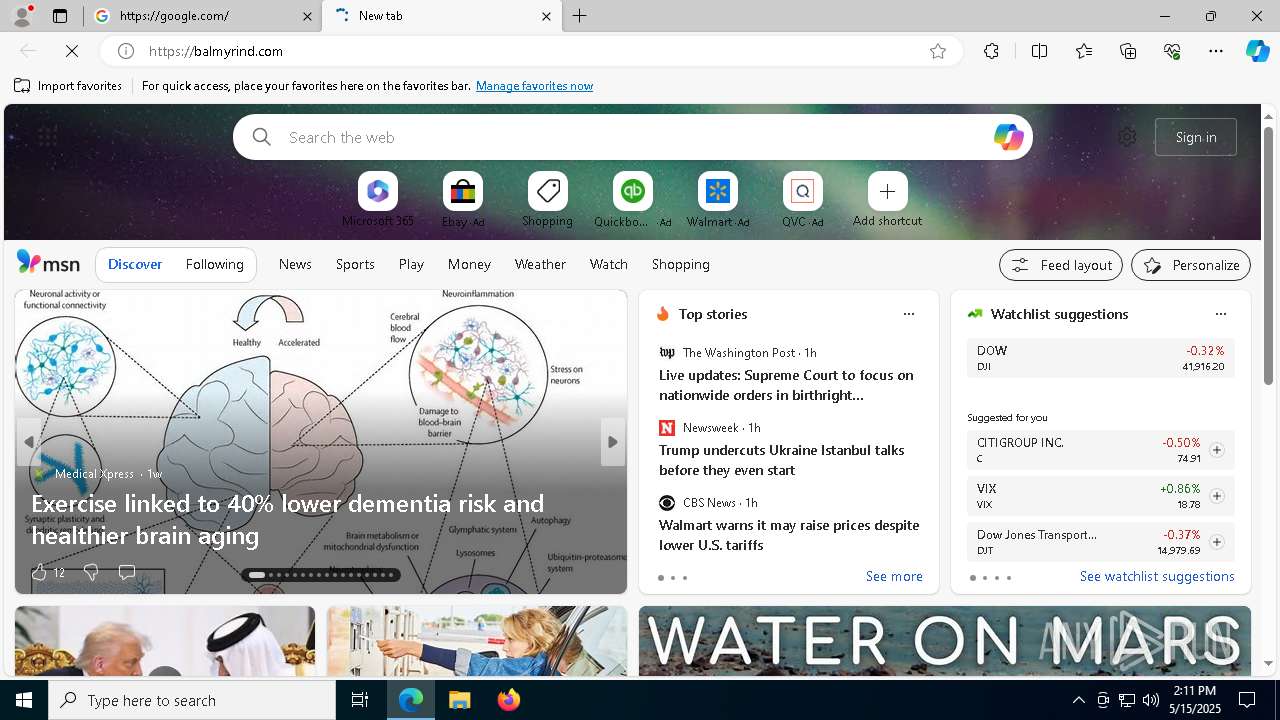Open the Windows Start menu
The width and height of the screenshot is (1280, 720).
click(x=24, y=700)
